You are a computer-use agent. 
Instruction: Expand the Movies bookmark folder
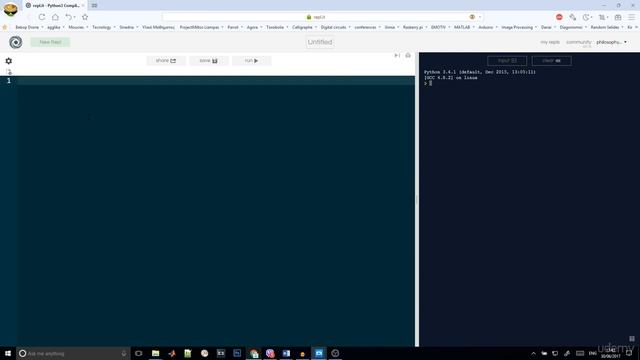(78, 27)
